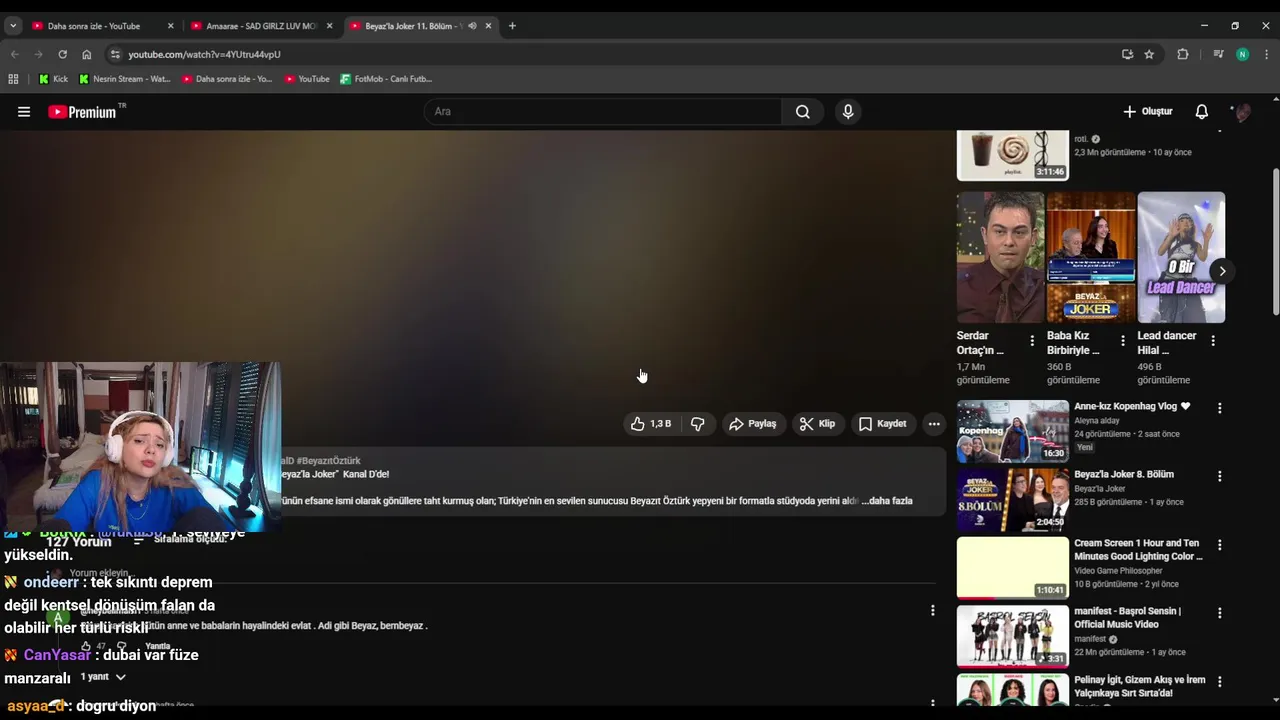Open options for Cream Screen video
The width and height of the screenshot is (1280, 720).
tap(1219, 545)
